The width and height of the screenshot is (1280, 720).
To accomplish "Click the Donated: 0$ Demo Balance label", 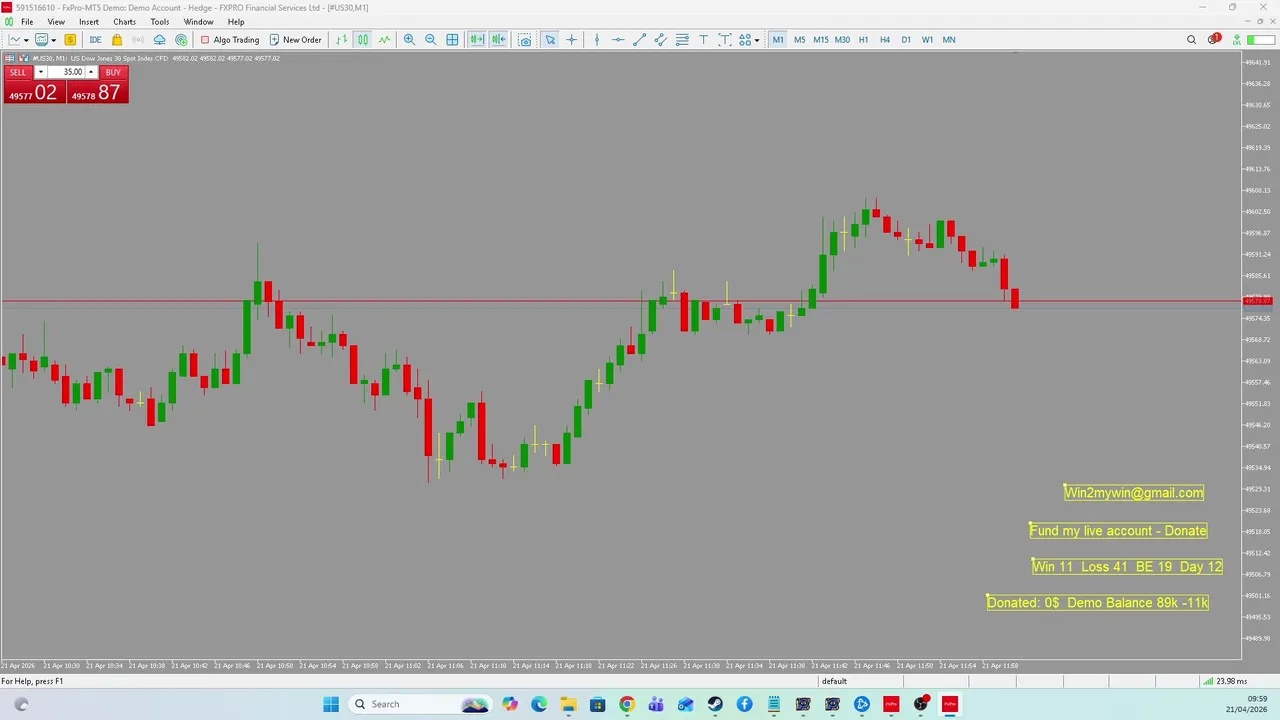I will (x=1098, y=602).
